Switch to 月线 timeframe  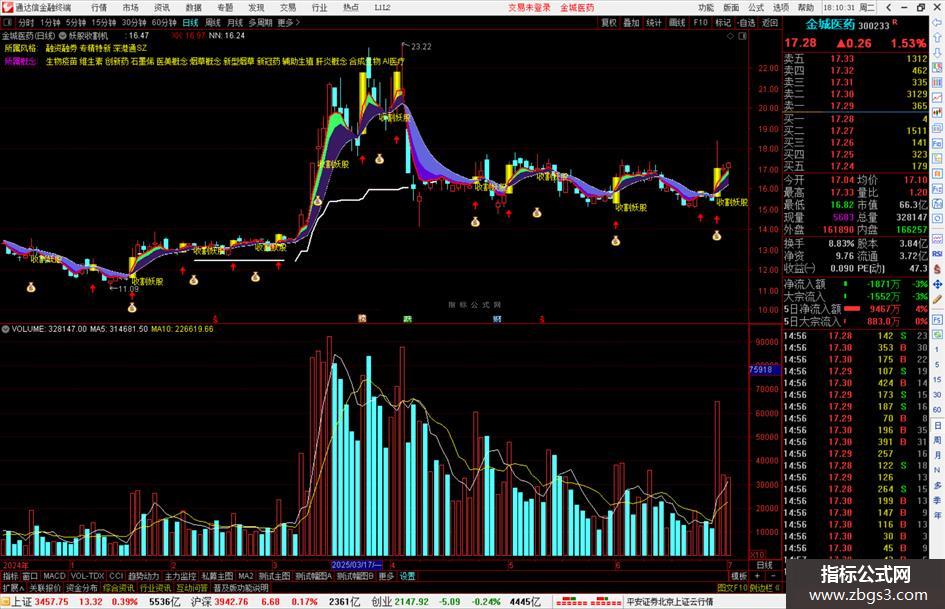click(x=235, y=23)
